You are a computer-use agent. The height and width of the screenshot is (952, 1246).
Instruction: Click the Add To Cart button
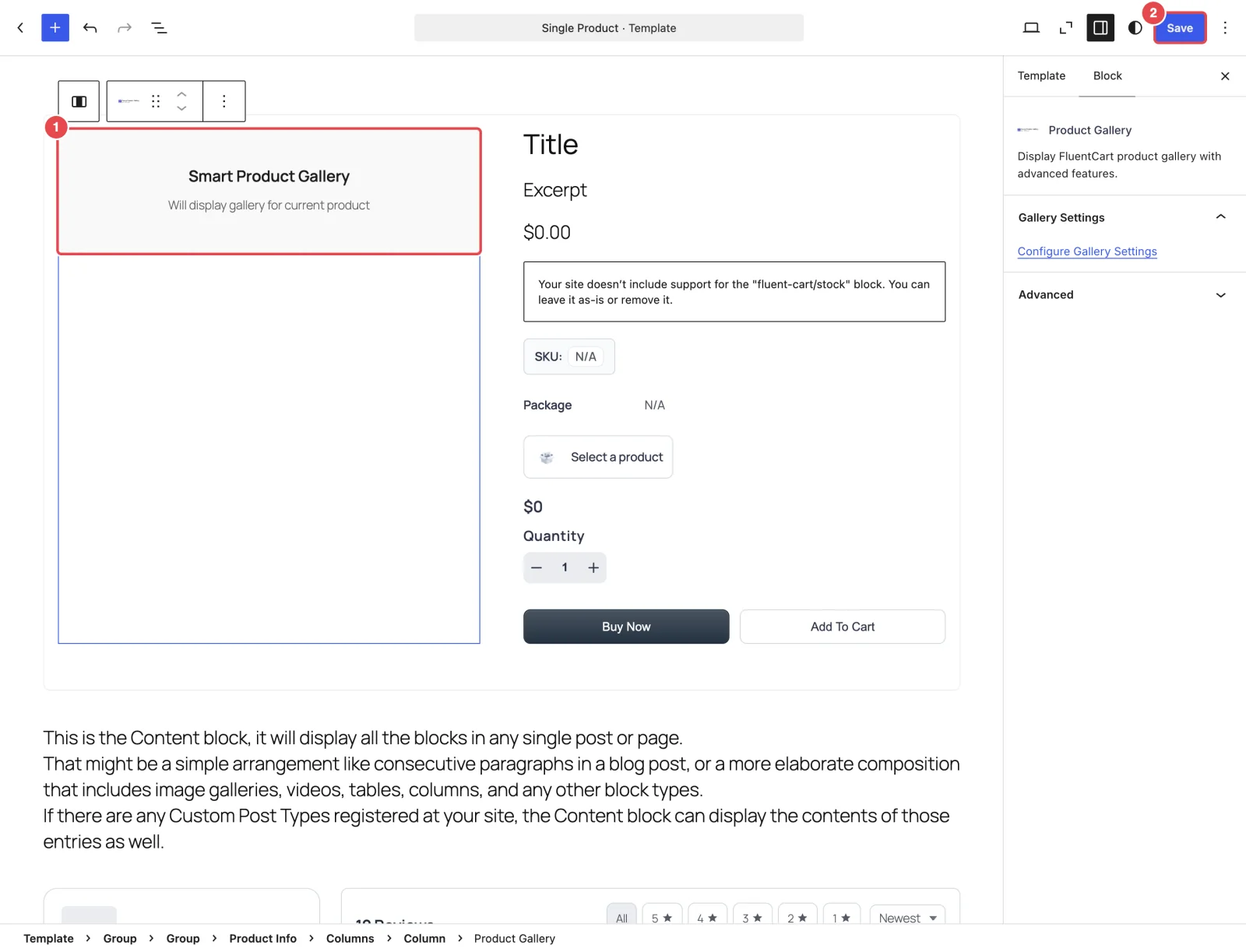point(843,627)
